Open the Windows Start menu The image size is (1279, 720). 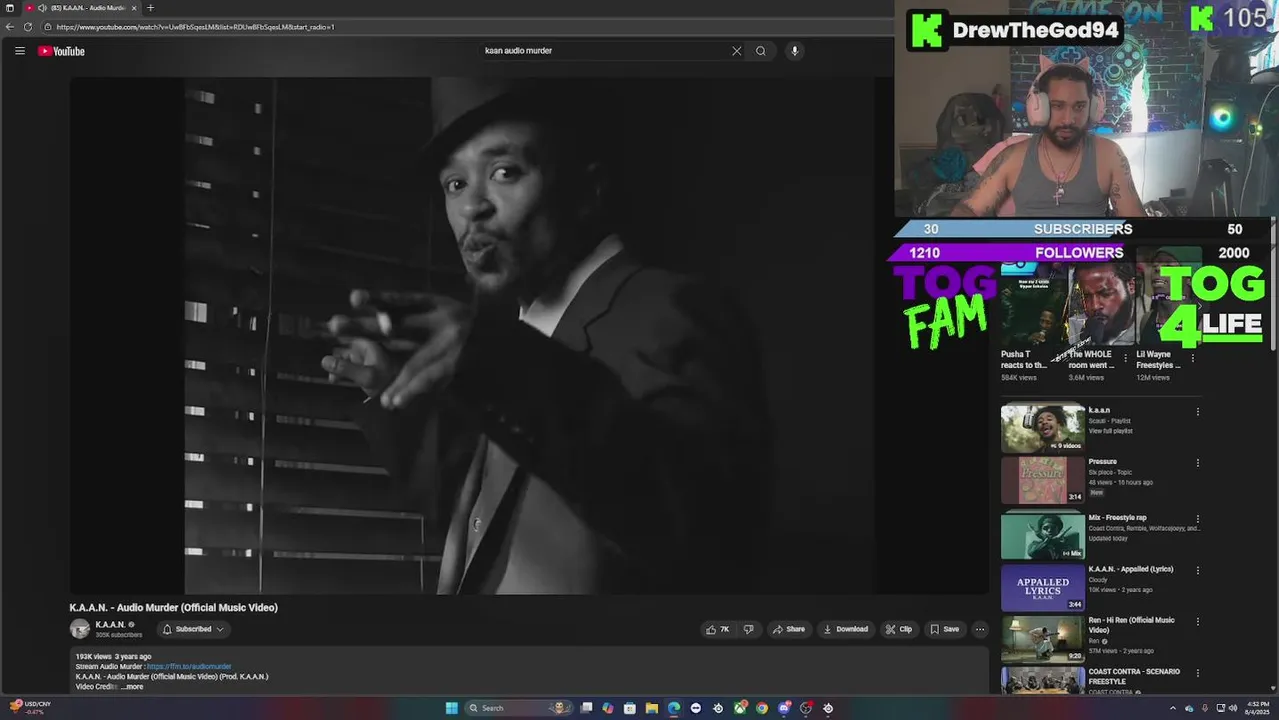point(451,708)
